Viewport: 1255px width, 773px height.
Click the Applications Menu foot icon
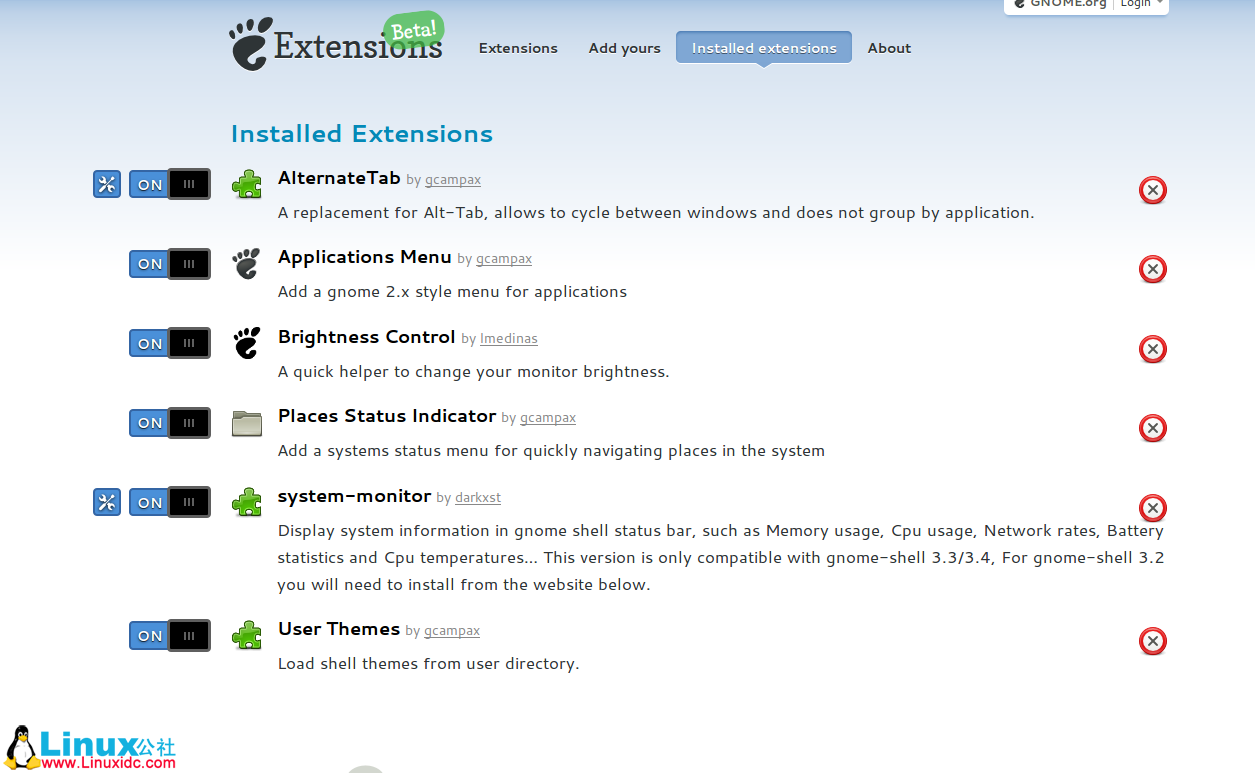point(247,264)
